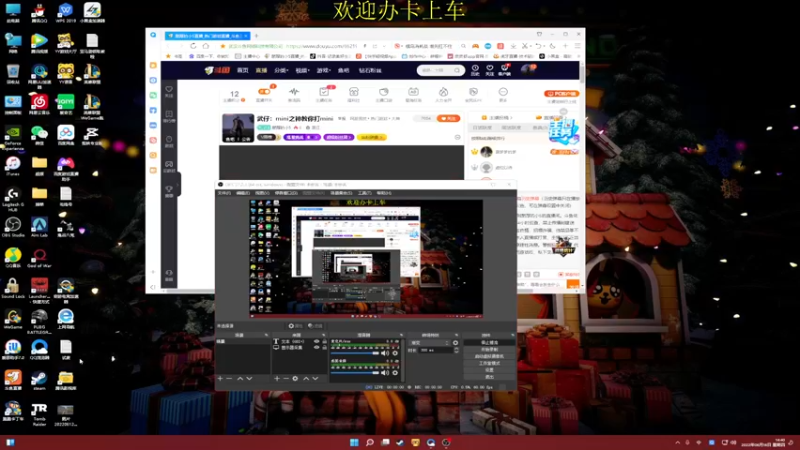Enable 工作室模式 in OBS controls
Viewport: 800px width, 450px height.
[490, 363]
